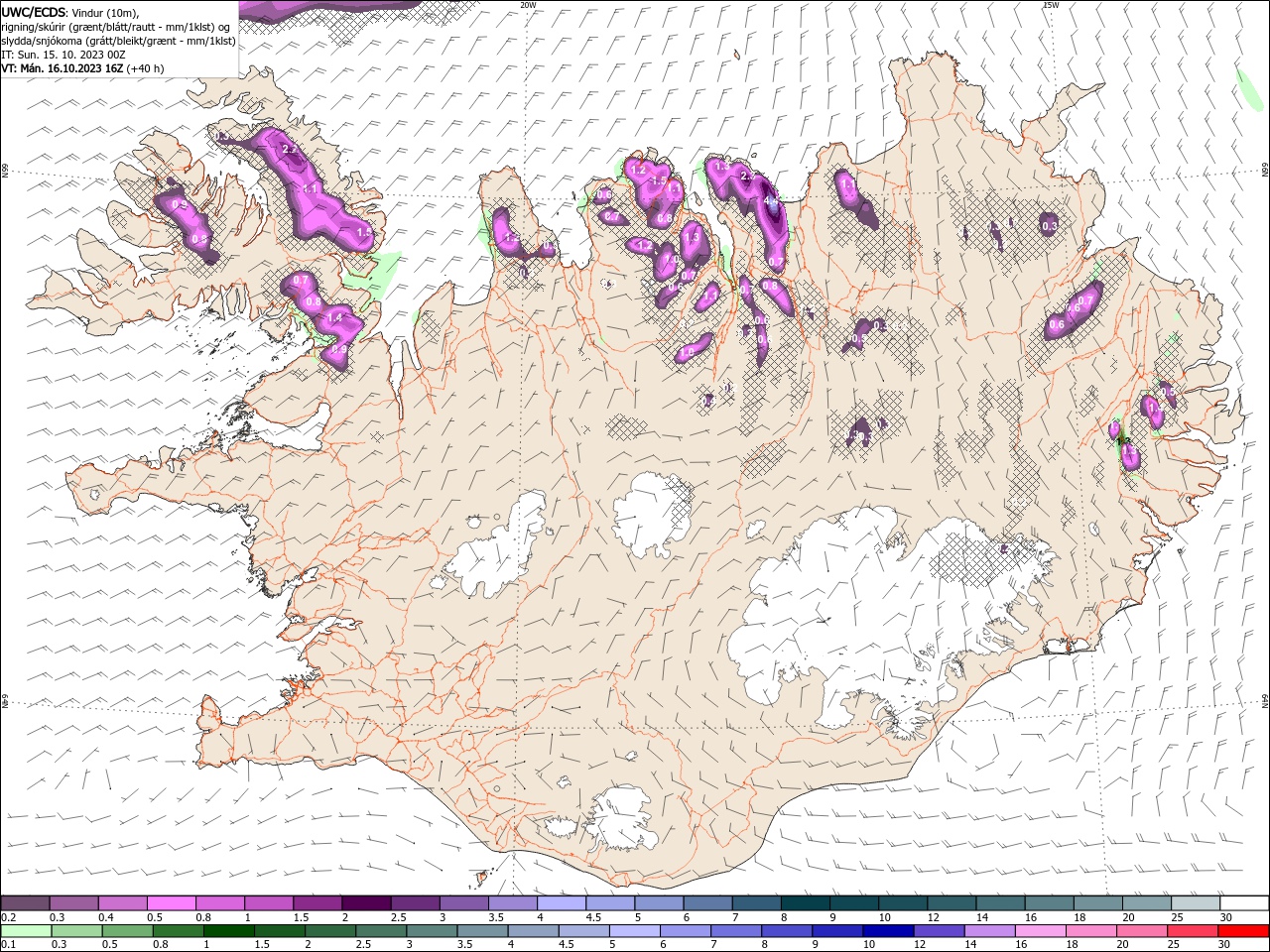This screenshot has height=952, width=1270.
Task: Select the 1.5 magenta-purple swatch in the snow legend
Action: (317, 902)
